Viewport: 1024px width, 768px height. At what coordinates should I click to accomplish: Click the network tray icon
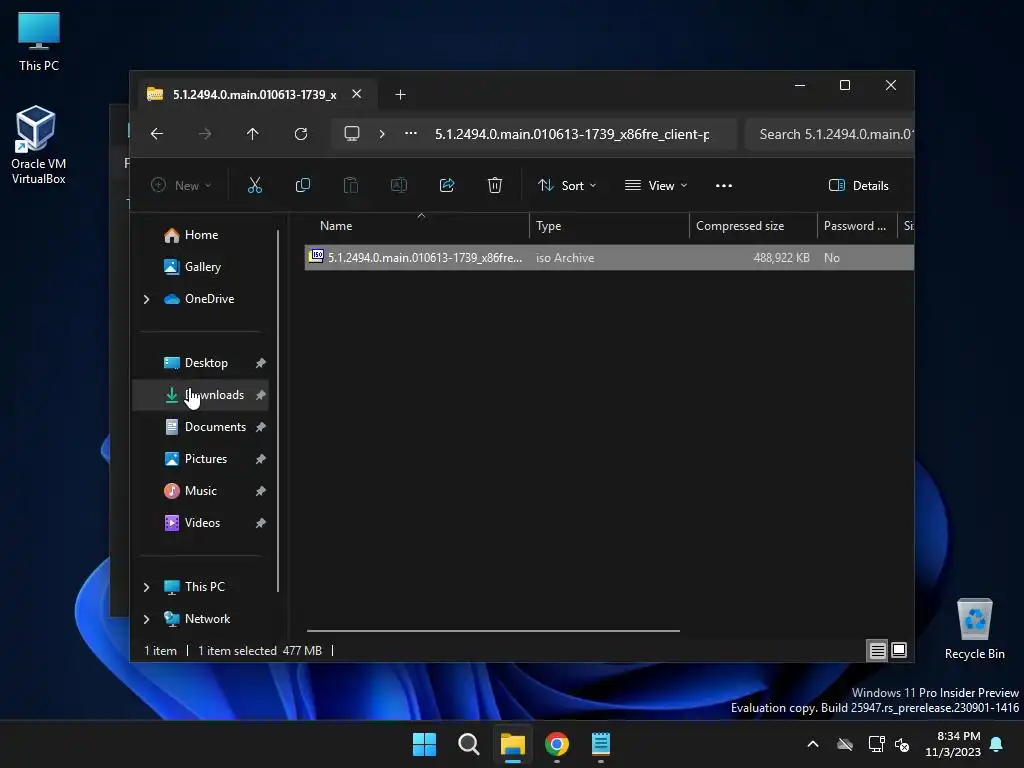(x=876, y=744)
